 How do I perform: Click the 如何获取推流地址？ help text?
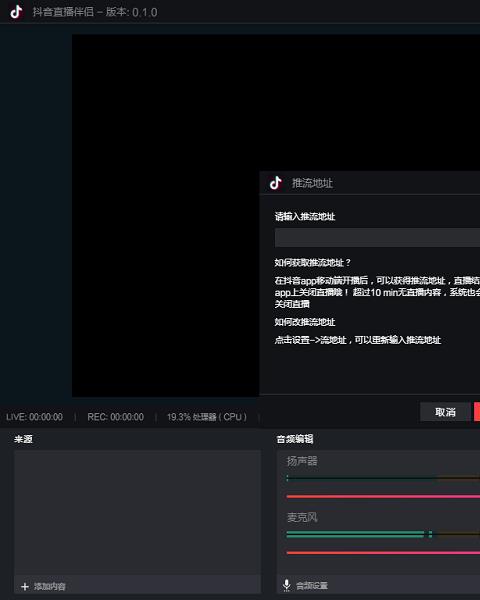312,262
